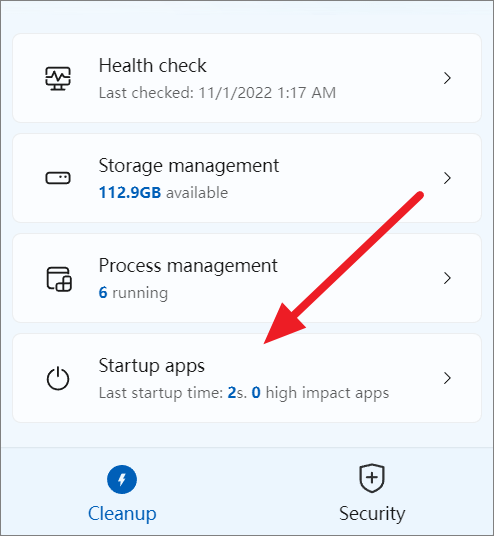This screenshot has width=494, height=536.
Task: Click the Last startup time details
Action: coord(244,393)
